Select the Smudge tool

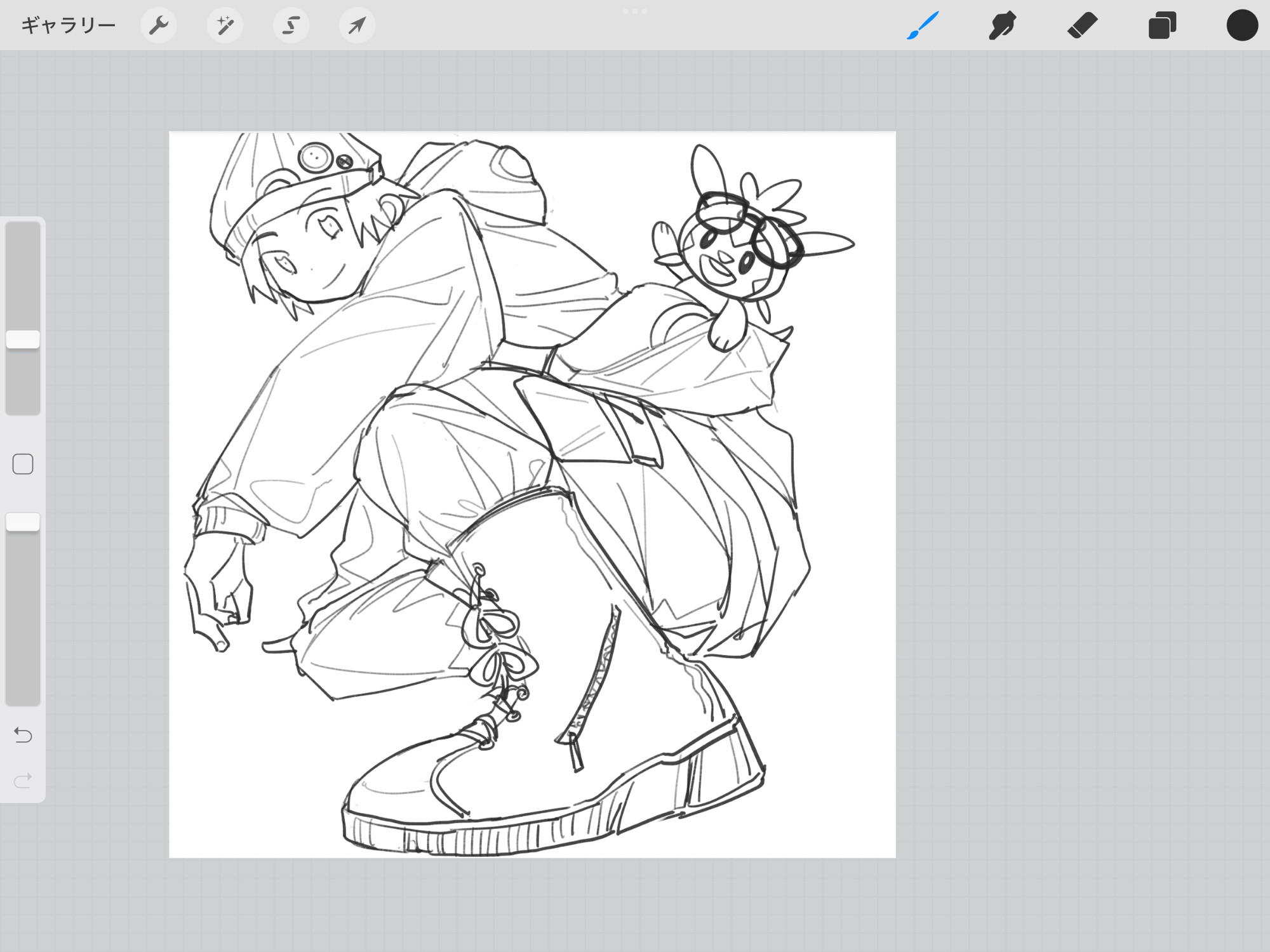tap(1003, 25)
